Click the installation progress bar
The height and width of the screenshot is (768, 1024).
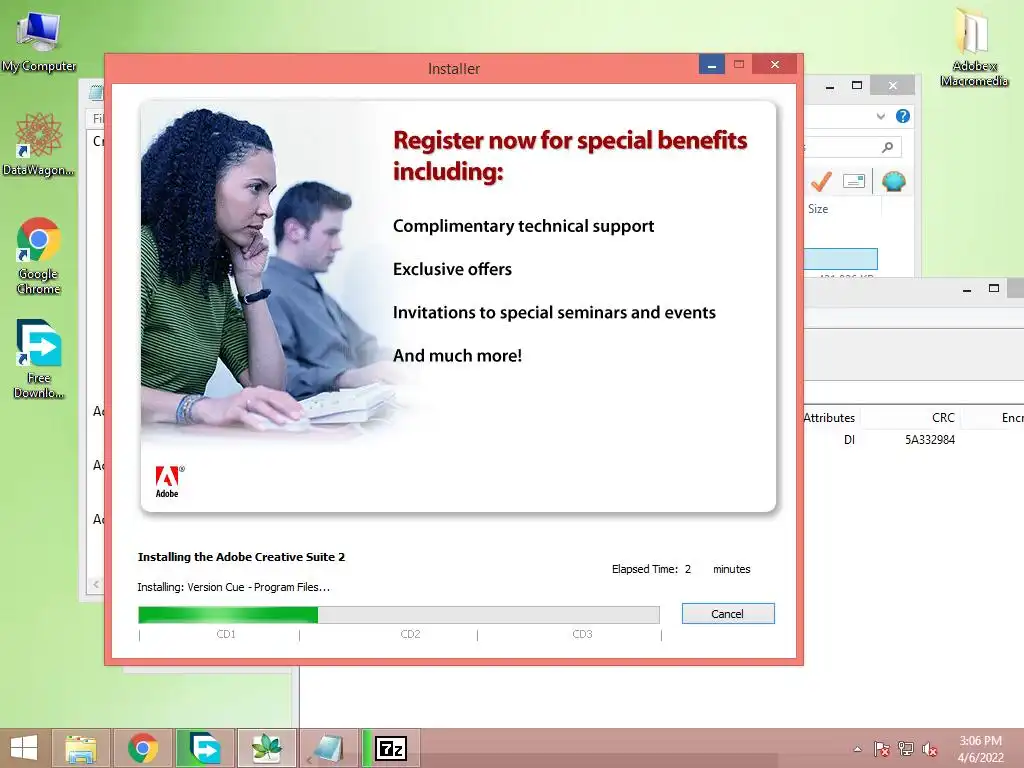(x=398, y=615)
